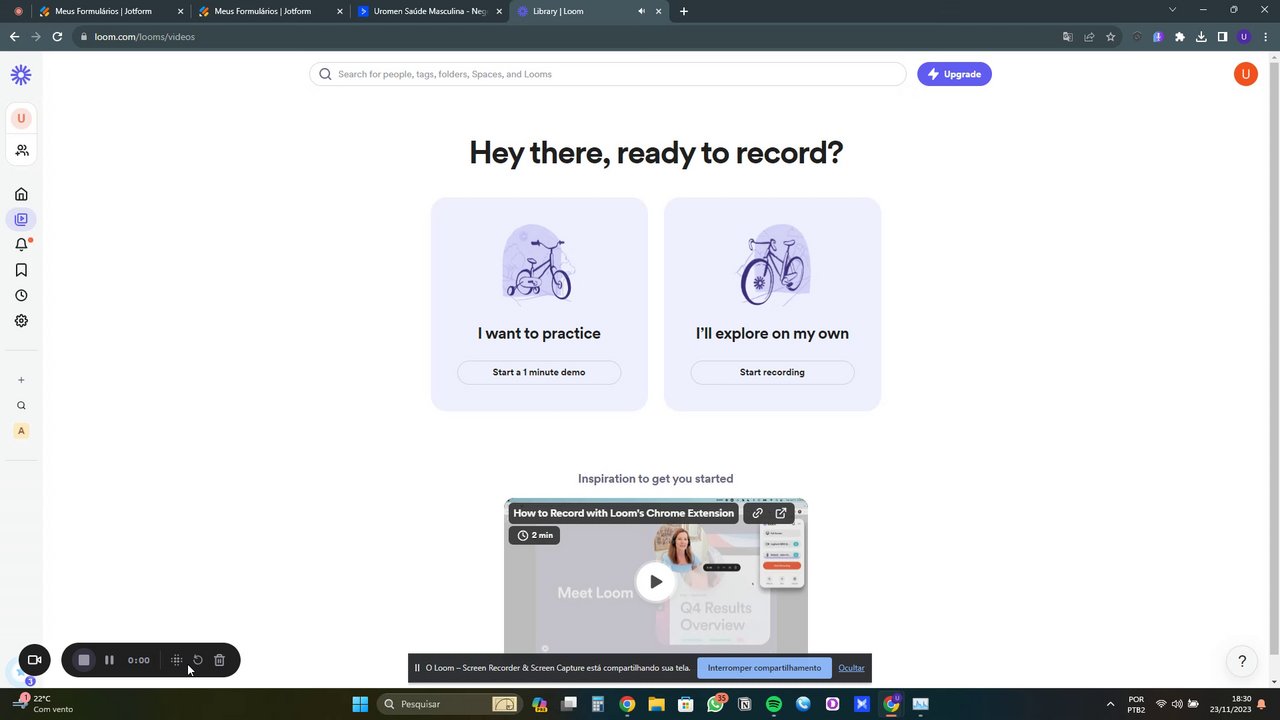Open WhatsApp from the taskbar

pyautogui.click(x=715, y=704)
